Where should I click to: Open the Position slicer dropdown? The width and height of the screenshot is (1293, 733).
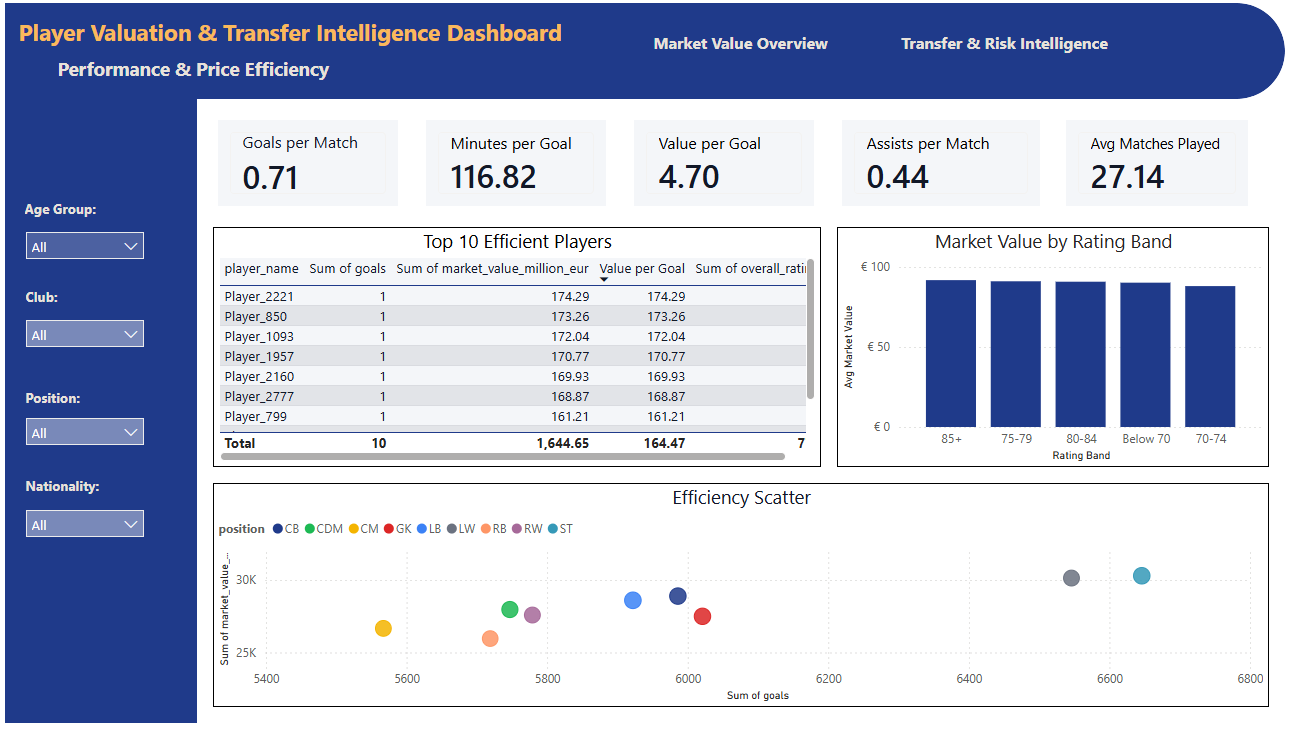[85, 432]
